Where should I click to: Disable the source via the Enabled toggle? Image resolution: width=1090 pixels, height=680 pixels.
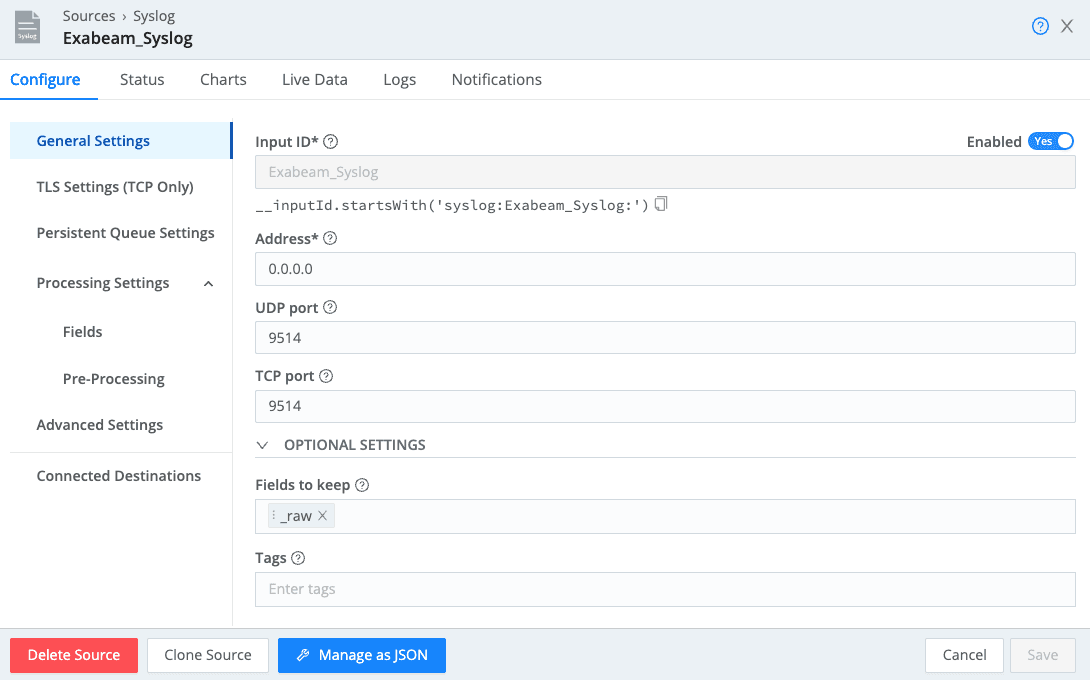tap(1051, 141)
